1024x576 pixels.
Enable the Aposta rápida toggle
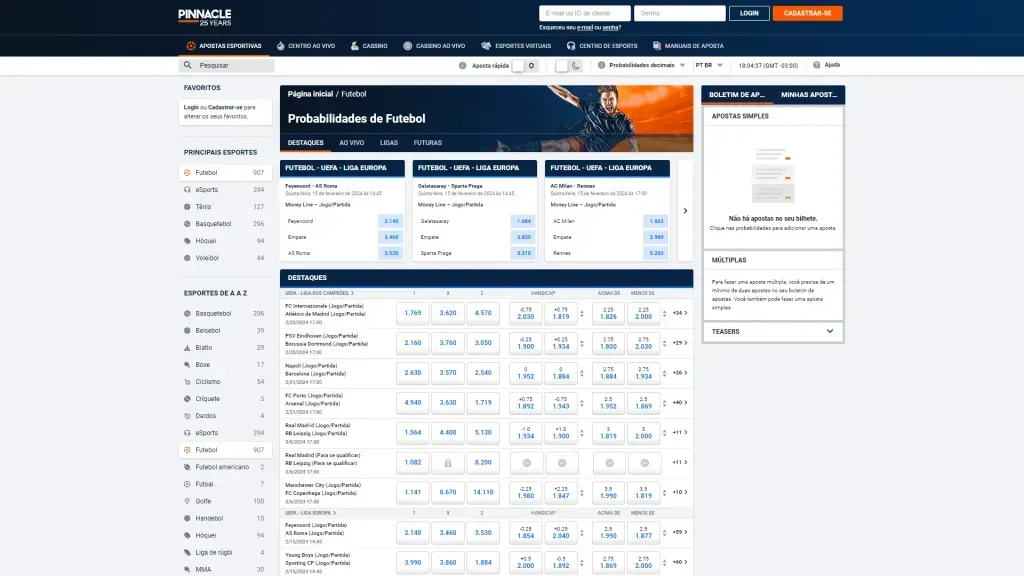pos(525,65)
